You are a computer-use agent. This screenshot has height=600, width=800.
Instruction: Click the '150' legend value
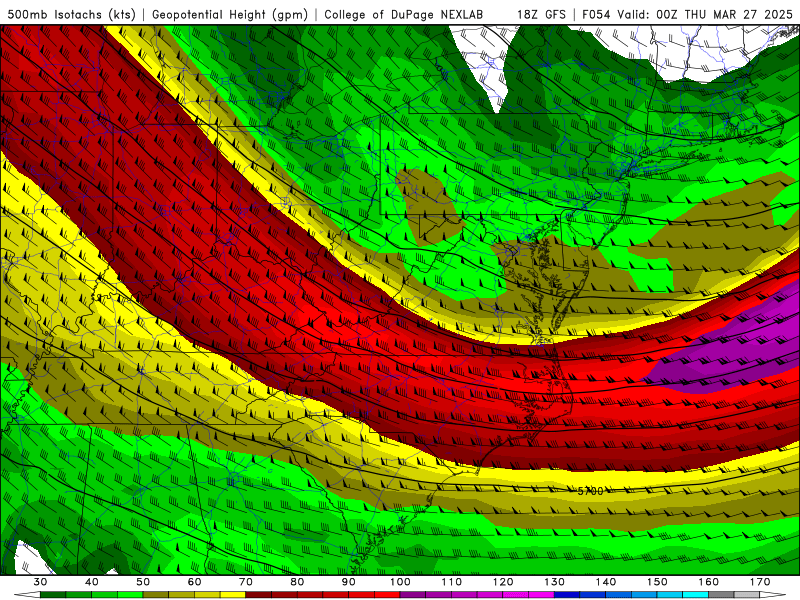tap(657, 582)
